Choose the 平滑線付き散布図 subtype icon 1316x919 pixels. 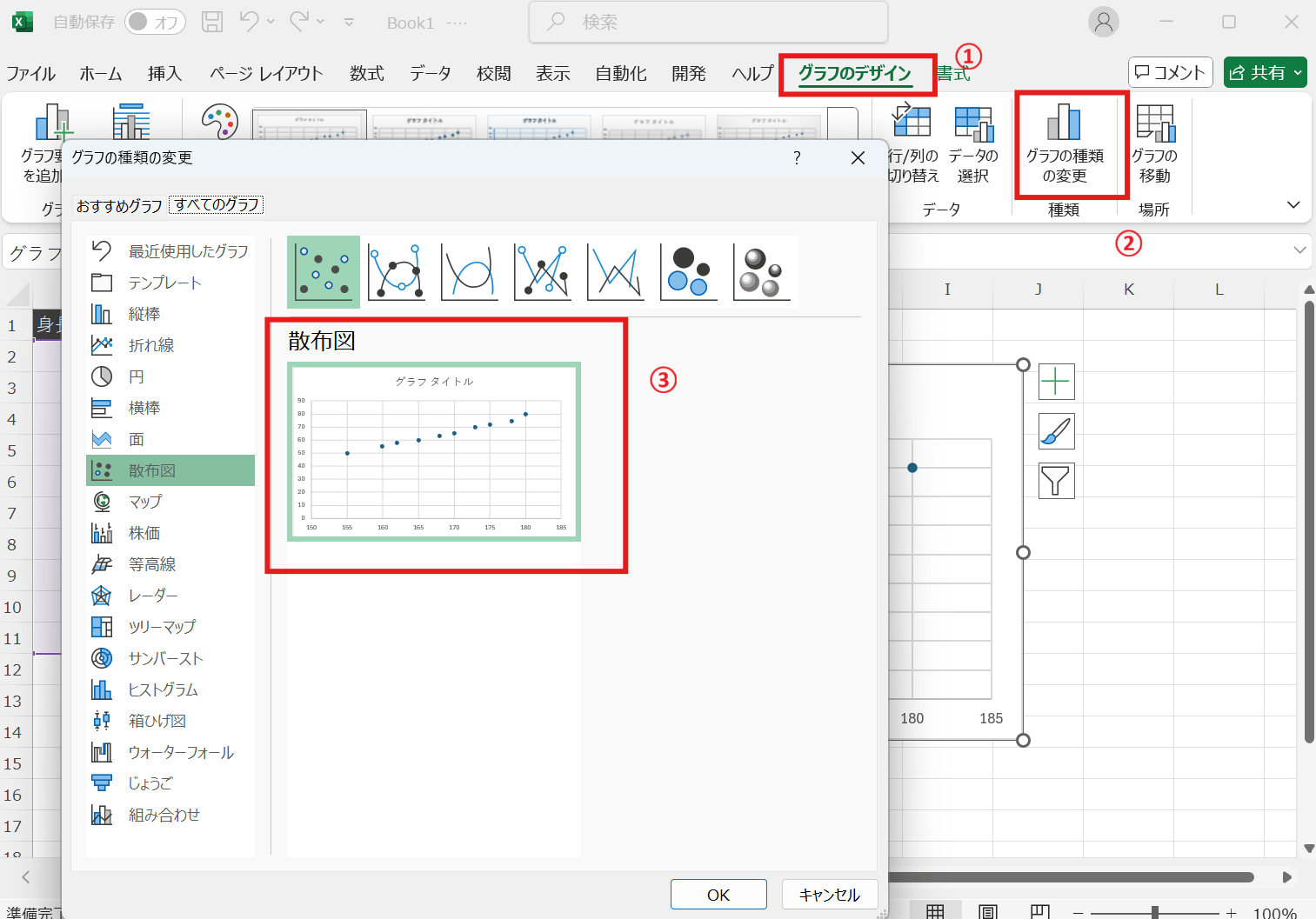(469, 272)
